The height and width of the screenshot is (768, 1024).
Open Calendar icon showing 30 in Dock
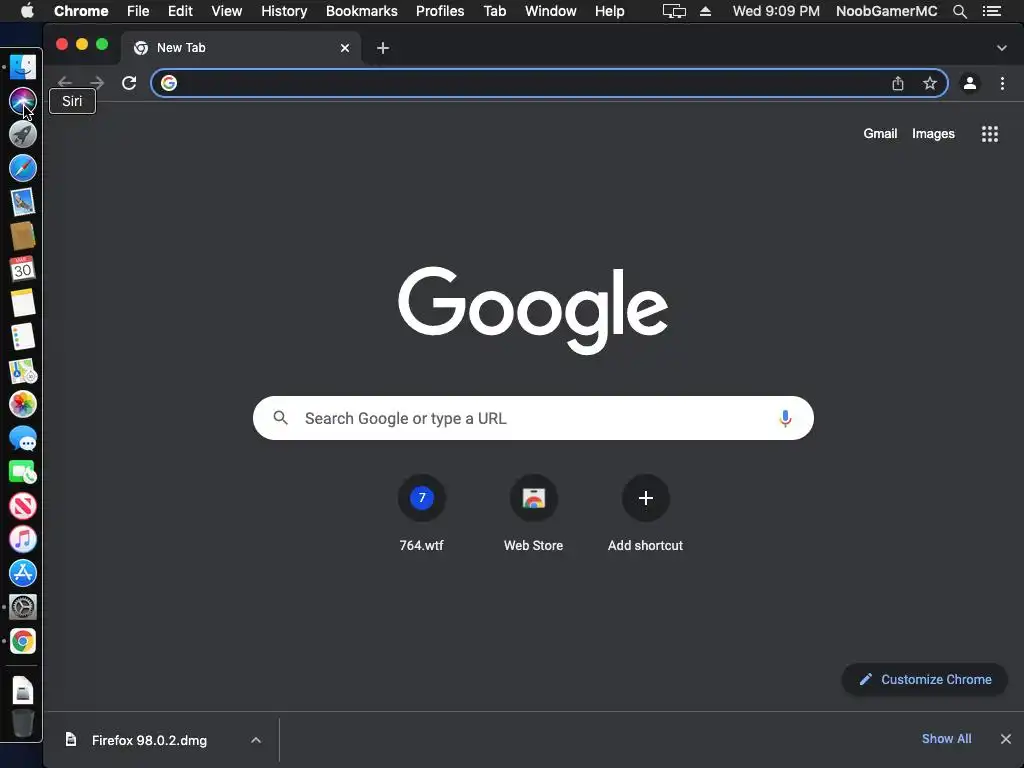coord(23,269)
